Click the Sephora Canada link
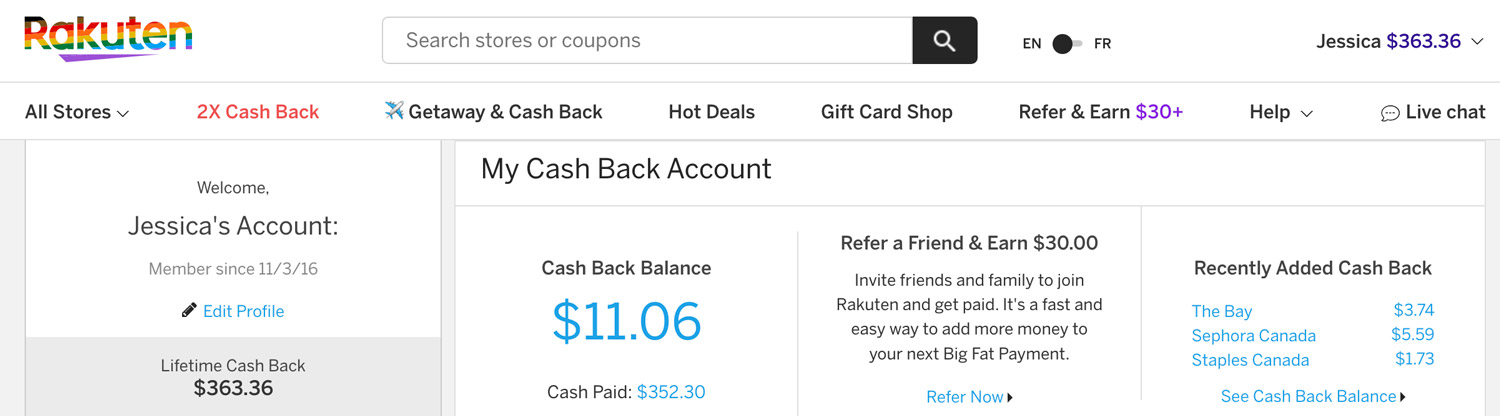This screenshot has width=1500, height=416. pyautogui.click(x=1253, y=335)
